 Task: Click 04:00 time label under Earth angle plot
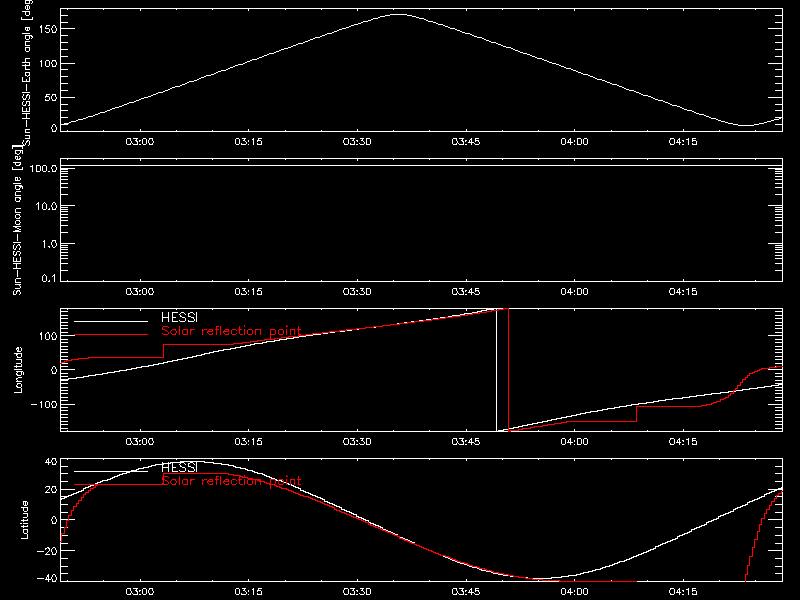pos(574,142)
